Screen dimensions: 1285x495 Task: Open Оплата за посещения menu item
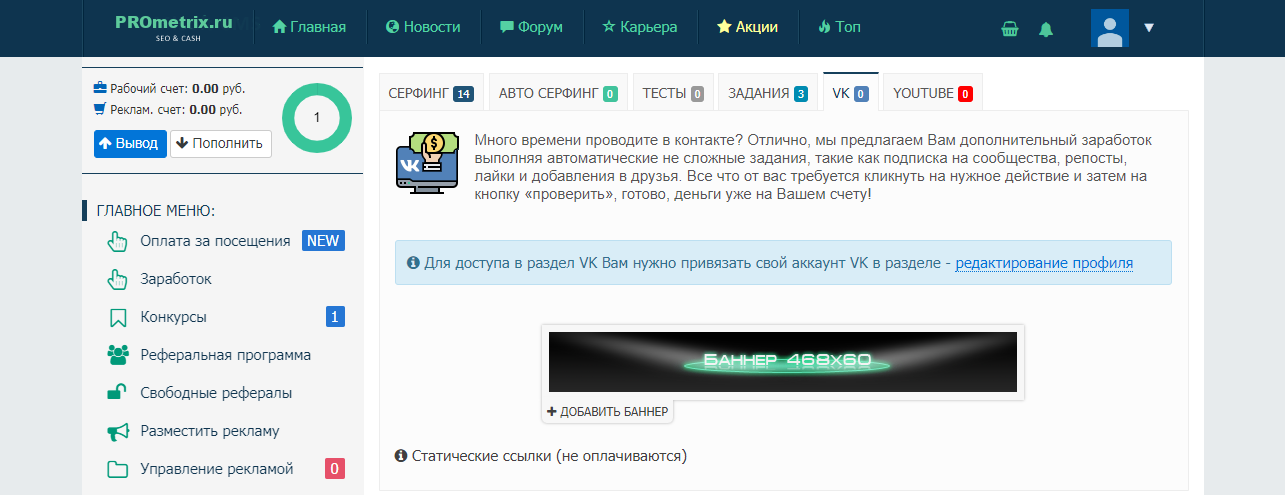(x=215, y=241)
